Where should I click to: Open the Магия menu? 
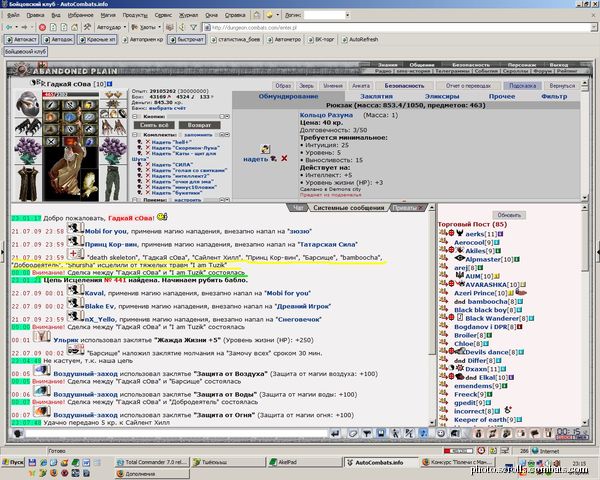[108, 15]
